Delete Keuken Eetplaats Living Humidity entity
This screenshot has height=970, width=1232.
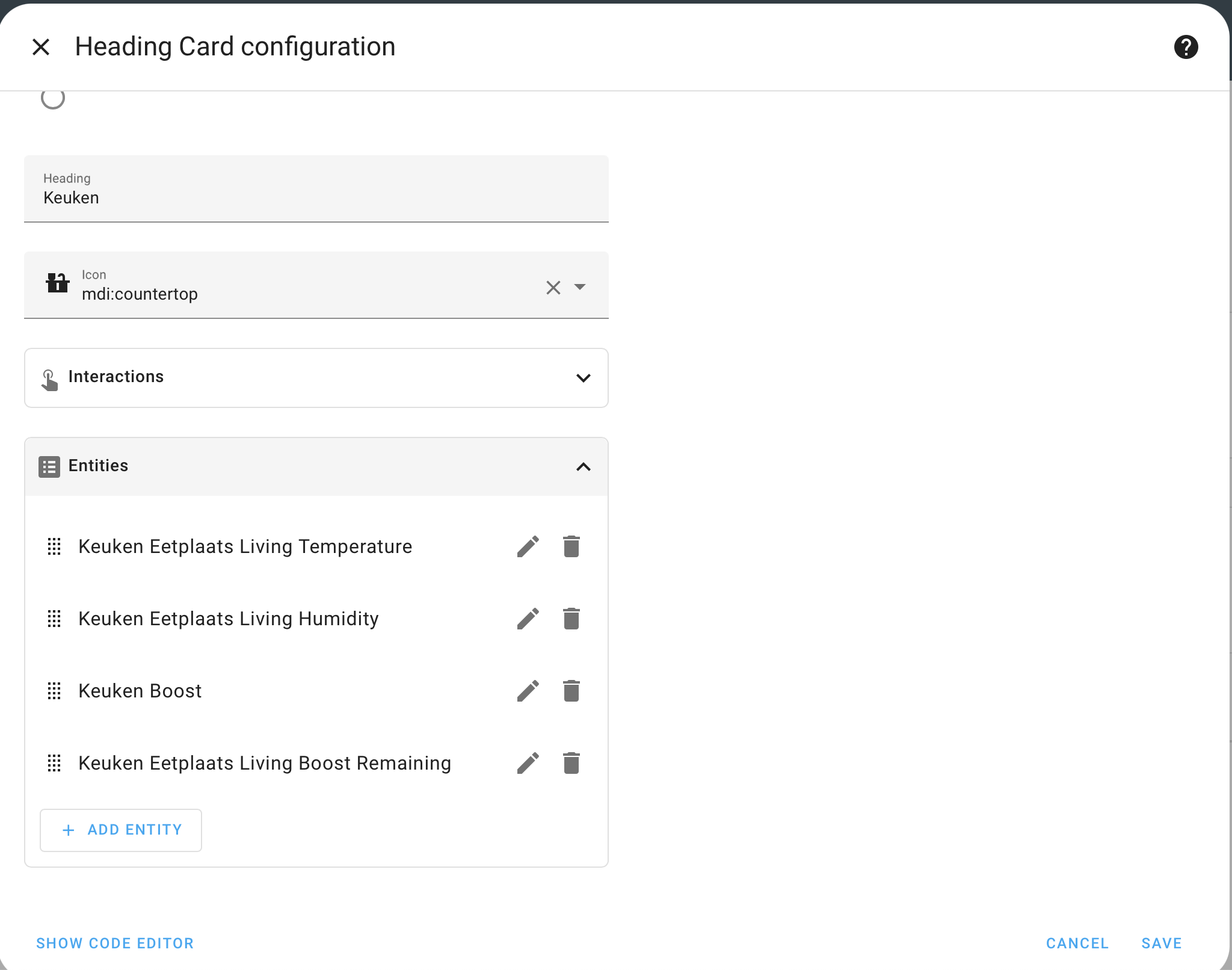click(x=571, y=619)
